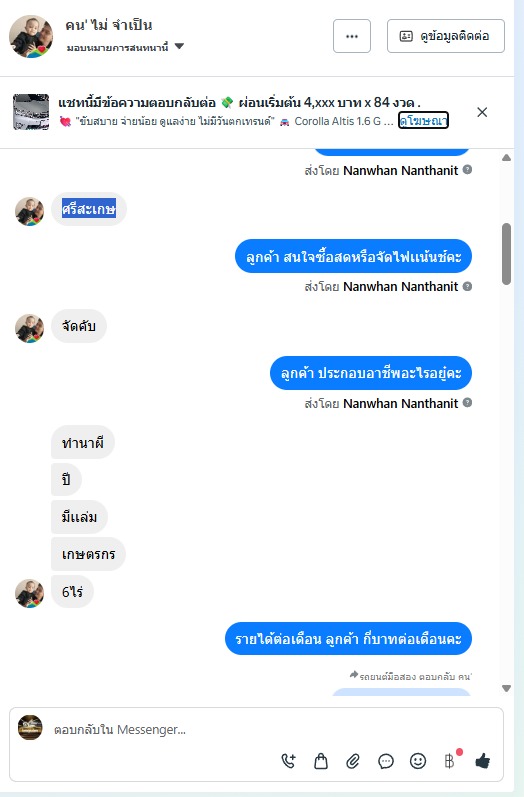Click the phone call icon in composer

click(x=289, y=761)
